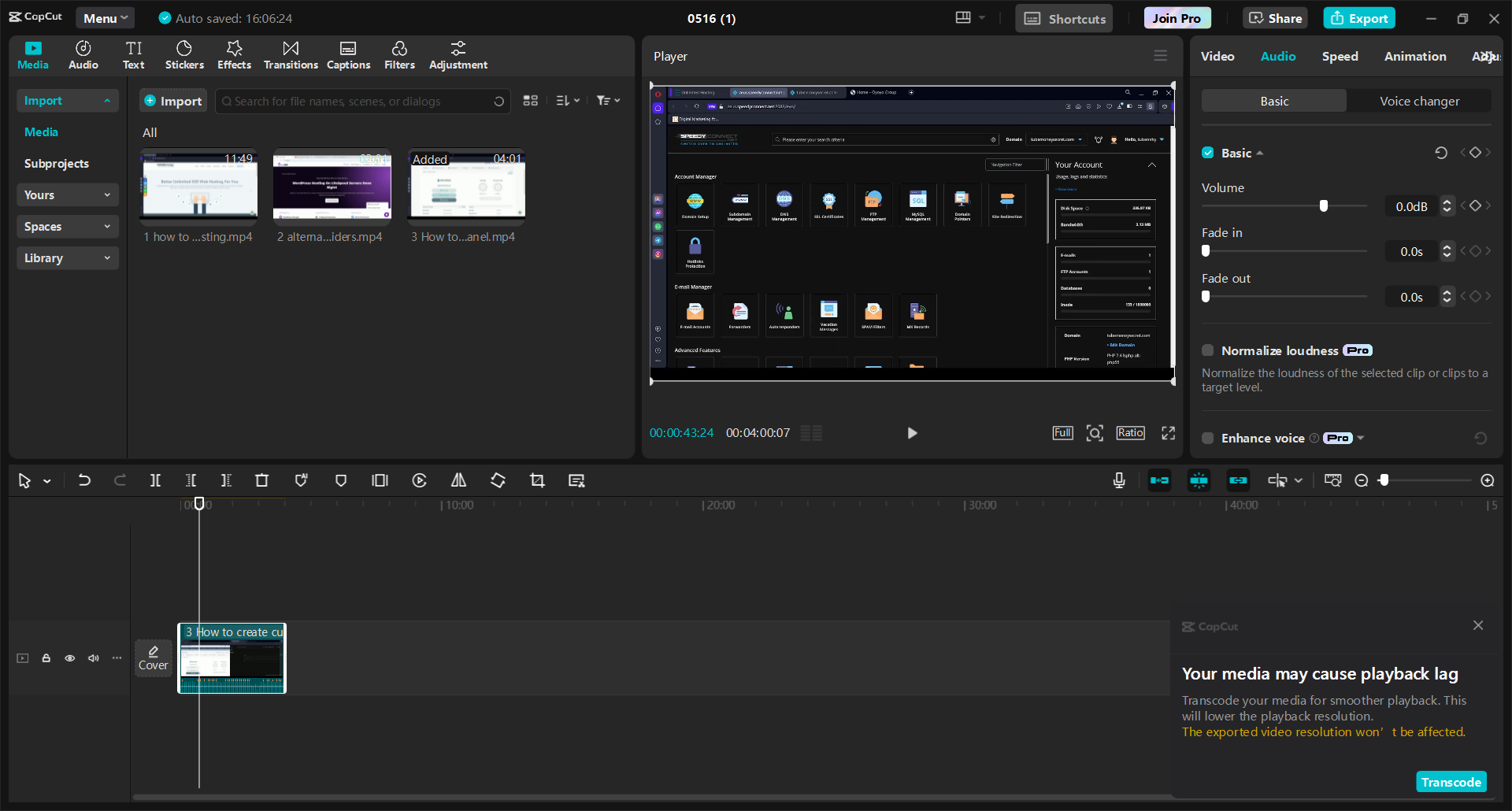1512x811 pixels.
Task: Click the Join Pro button
Action: click(1177, 18)
